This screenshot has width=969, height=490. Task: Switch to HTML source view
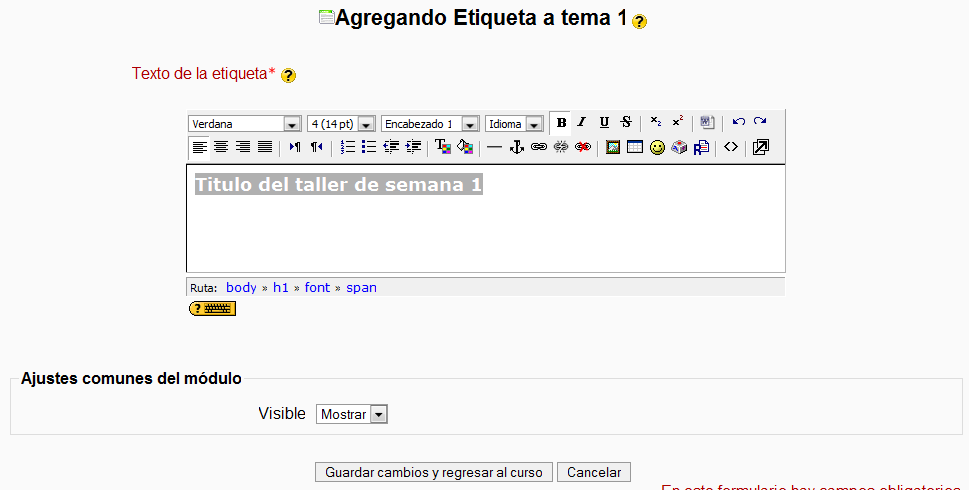[x=731, y=147]
